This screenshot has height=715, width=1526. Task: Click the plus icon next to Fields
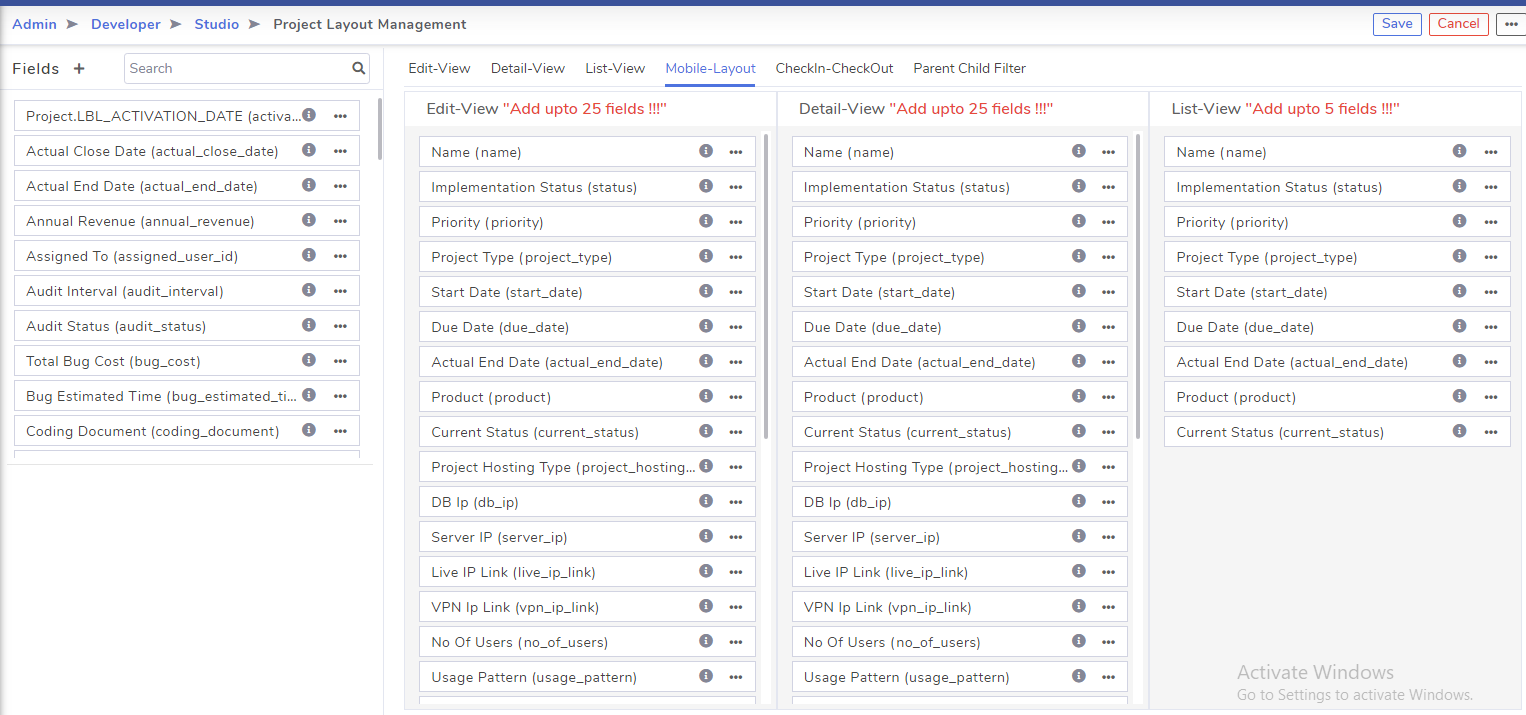[79, 69]
